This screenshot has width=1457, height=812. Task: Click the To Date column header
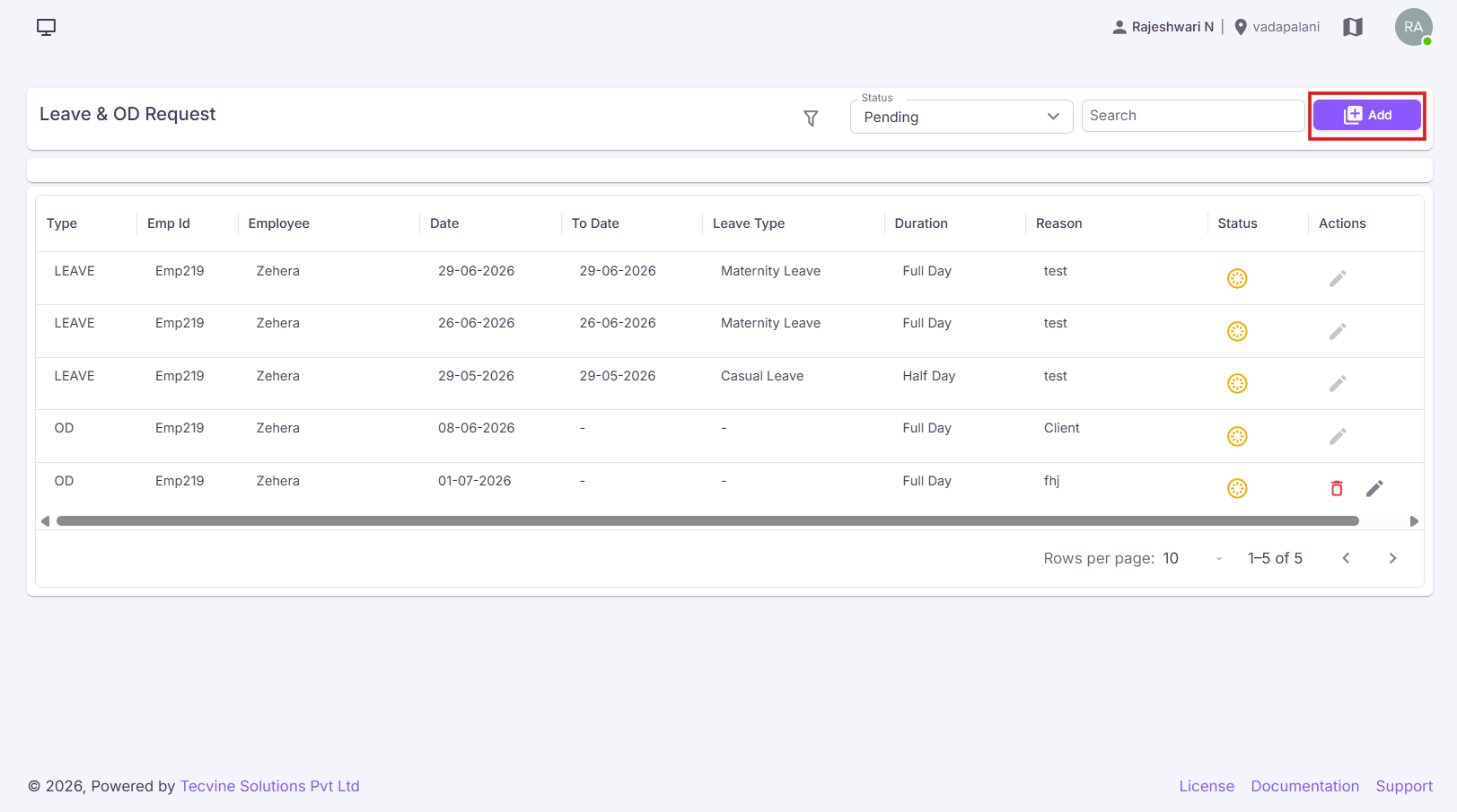[x=595, y=223]
